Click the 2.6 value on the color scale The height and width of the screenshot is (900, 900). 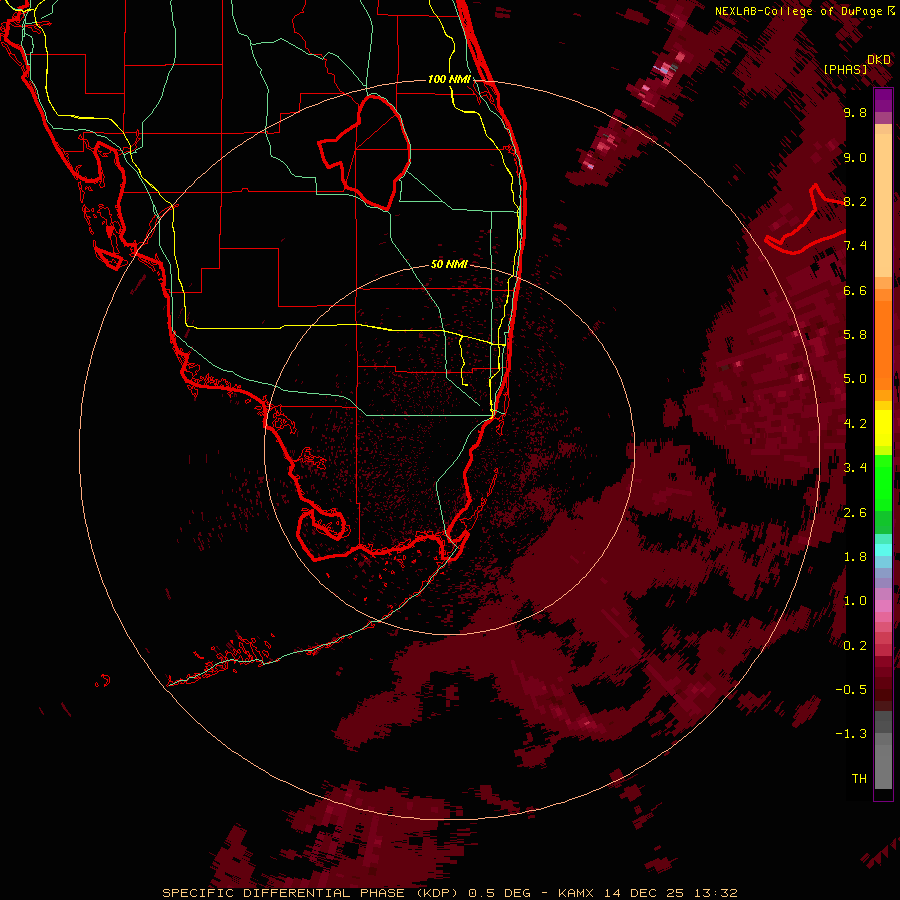point(855,513)
